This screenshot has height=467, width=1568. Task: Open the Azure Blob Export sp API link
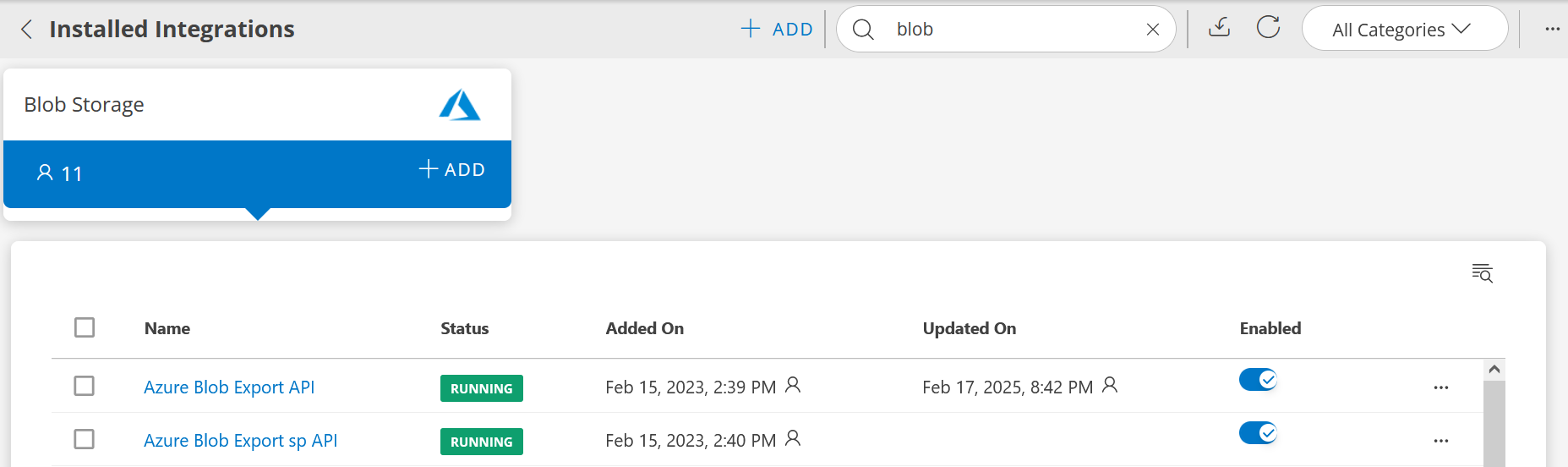pos(240,441)
